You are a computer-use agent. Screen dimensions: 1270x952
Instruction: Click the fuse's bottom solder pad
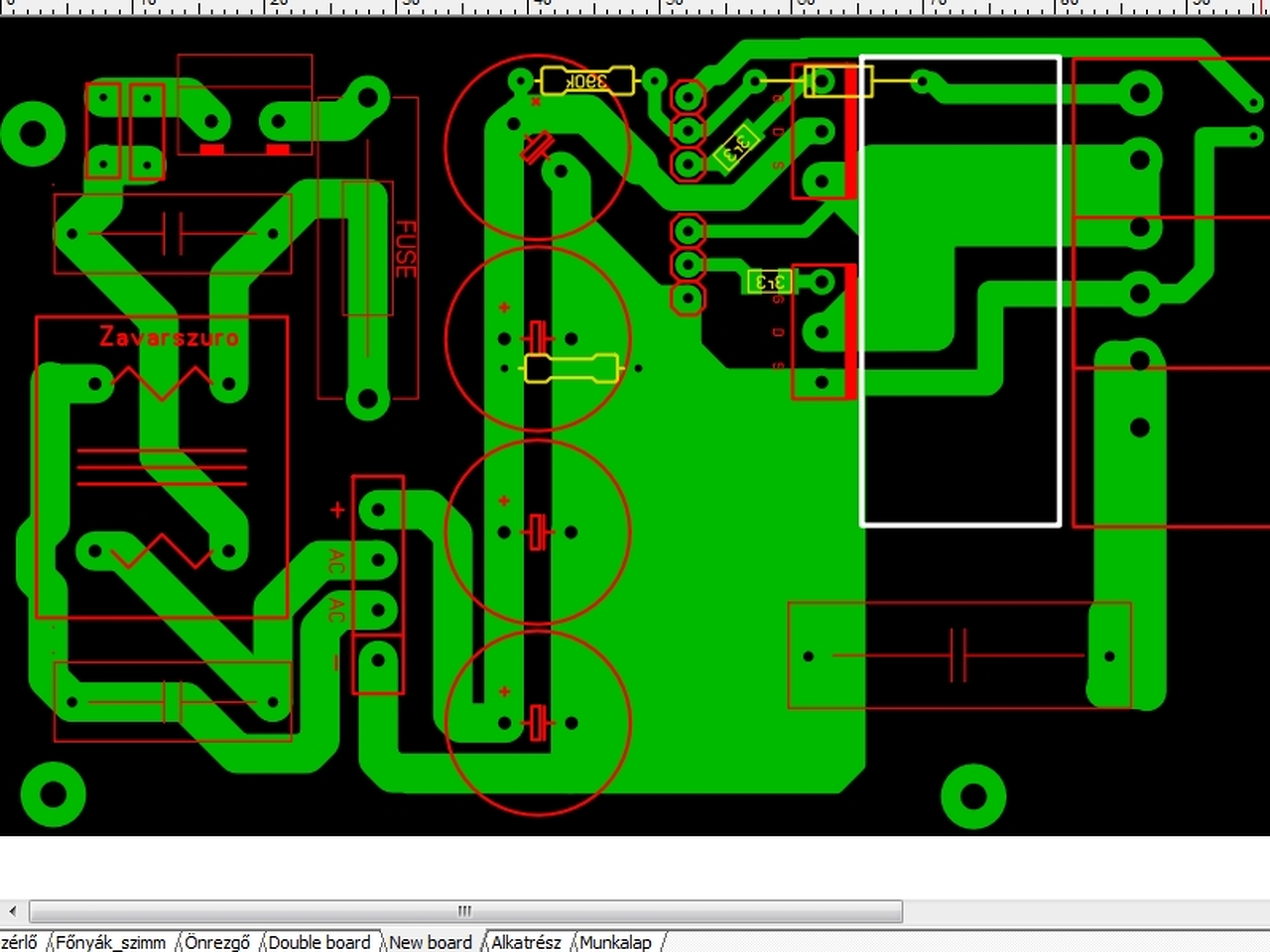tap(368, 402)
